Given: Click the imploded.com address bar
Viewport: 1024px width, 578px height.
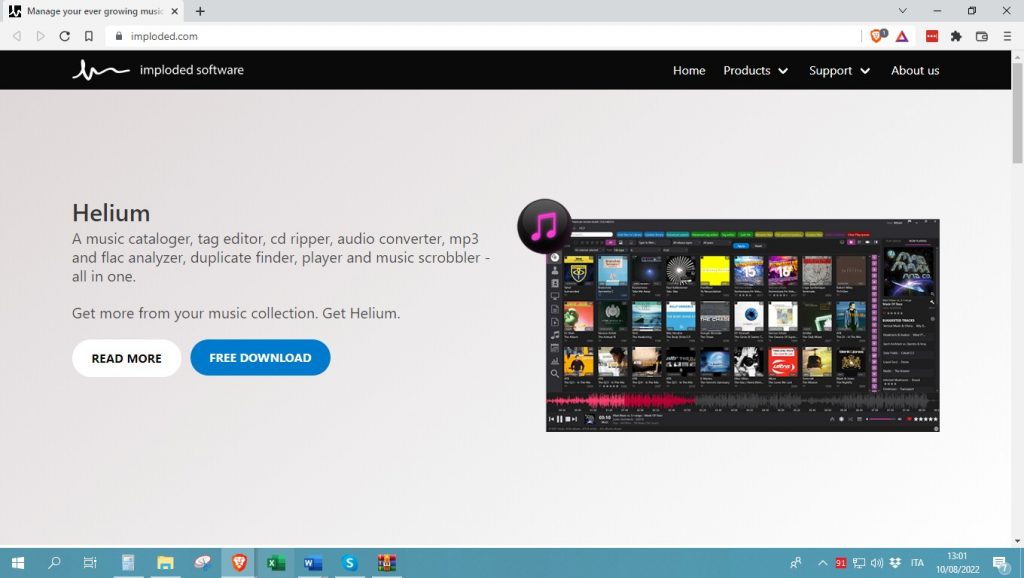Looking at the screenshot, I should [480, 36].
